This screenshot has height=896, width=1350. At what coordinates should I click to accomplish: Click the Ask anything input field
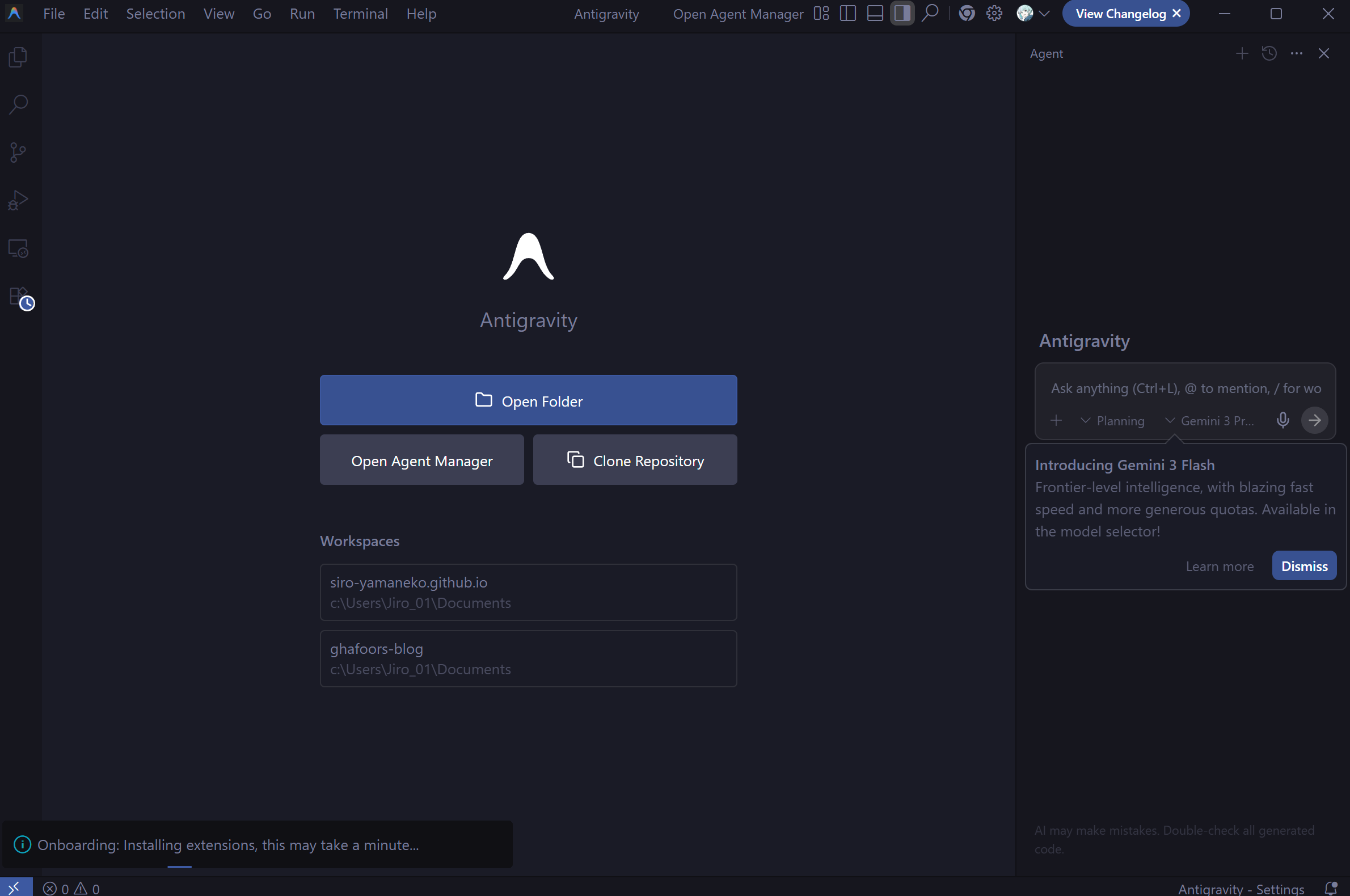(1185, 388)
